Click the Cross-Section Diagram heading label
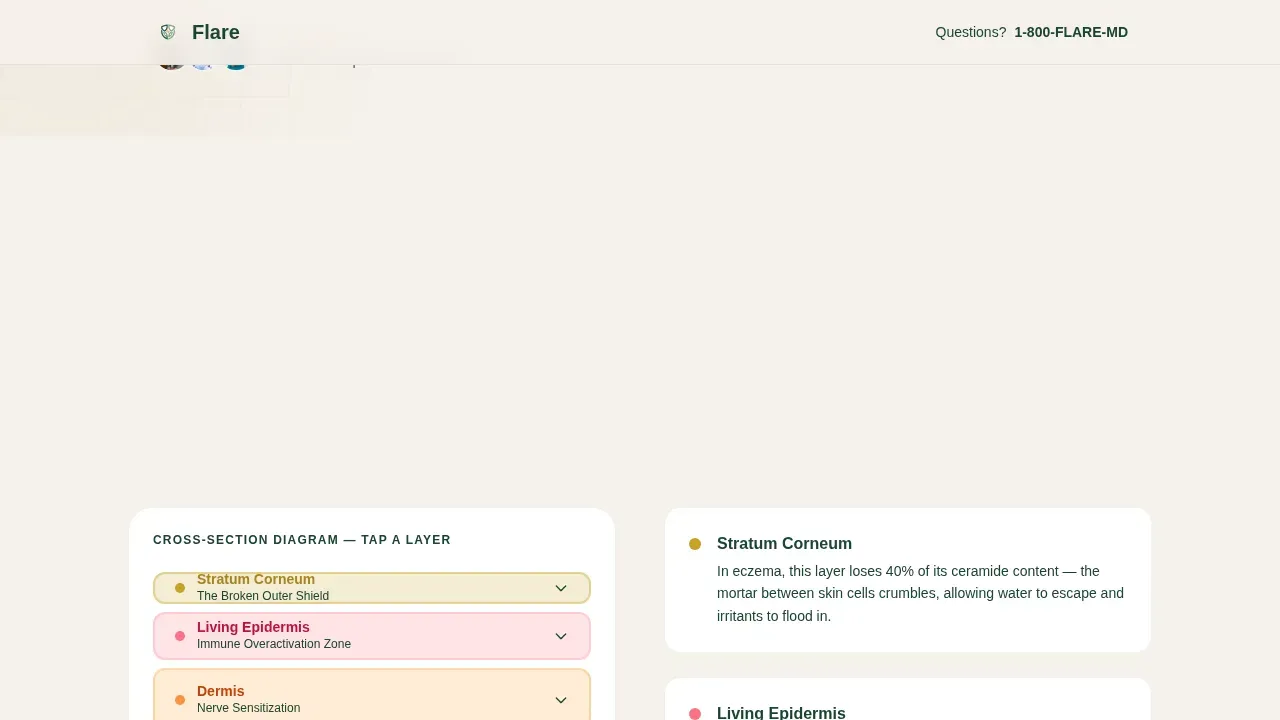The width and height of the screenshot is (1280, 720). coord(302,540)
